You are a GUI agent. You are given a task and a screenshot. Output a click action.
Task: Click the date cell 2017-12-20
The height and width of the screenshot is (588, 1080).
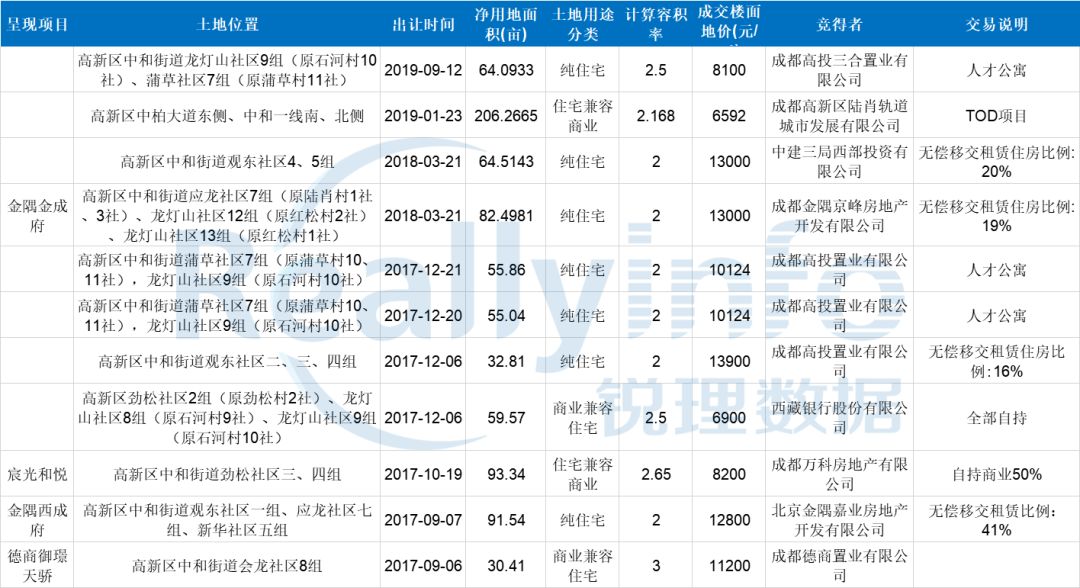pos(423,315)
